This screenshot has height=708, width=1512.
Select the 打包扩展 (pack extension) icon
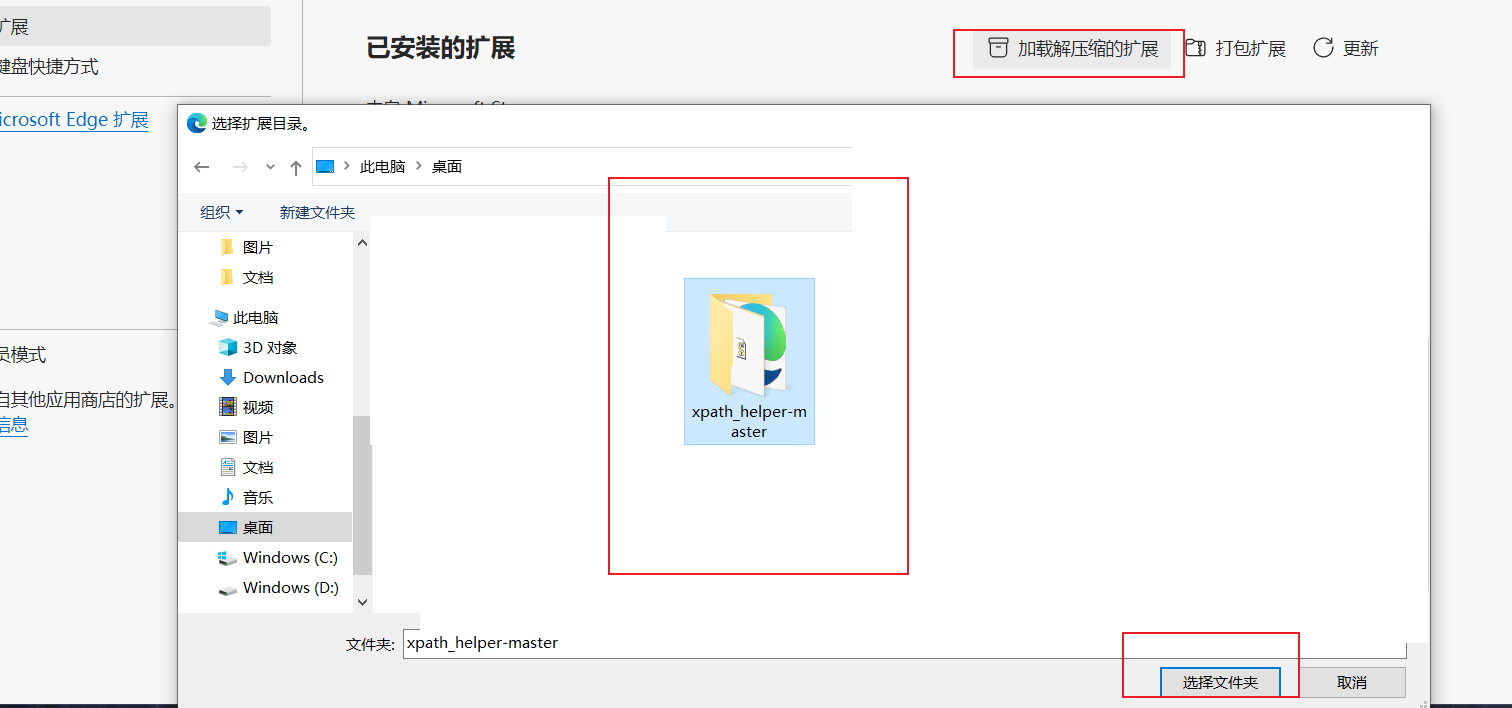1196,47
